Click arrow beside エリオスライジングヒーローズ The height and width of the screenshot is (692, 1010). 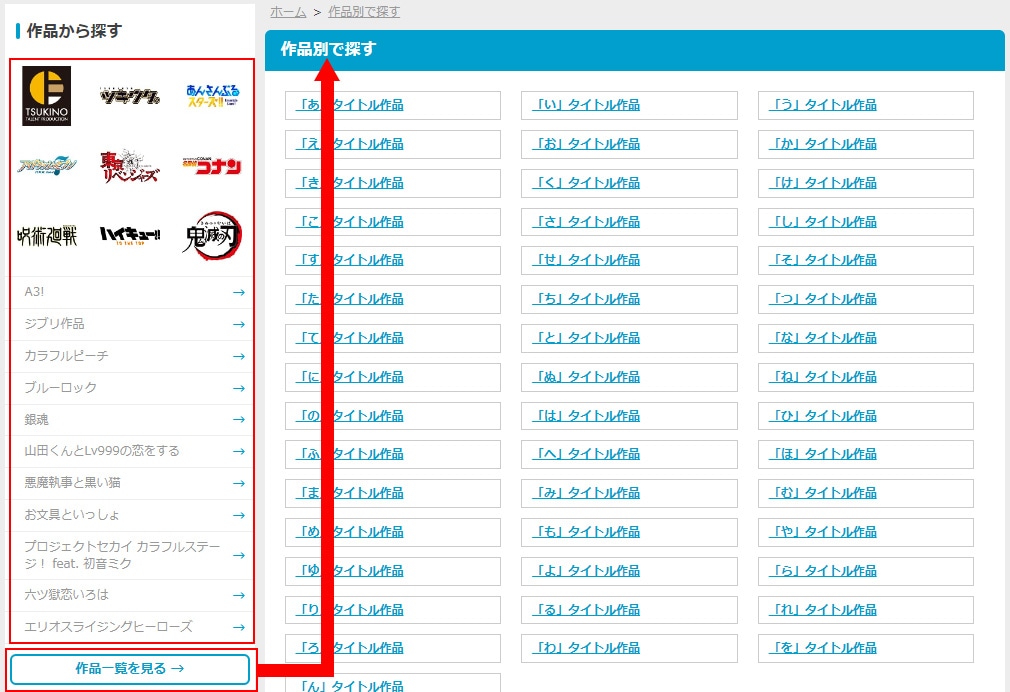click(238, 627)
